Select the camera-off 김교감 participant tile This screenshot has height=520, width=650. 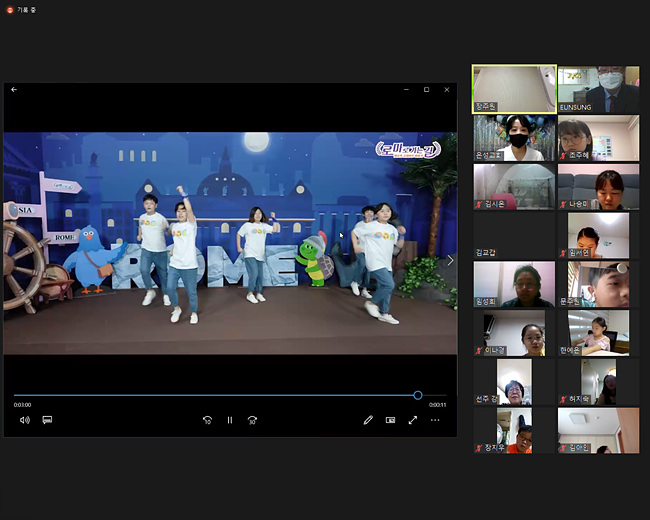coord(514,236)
